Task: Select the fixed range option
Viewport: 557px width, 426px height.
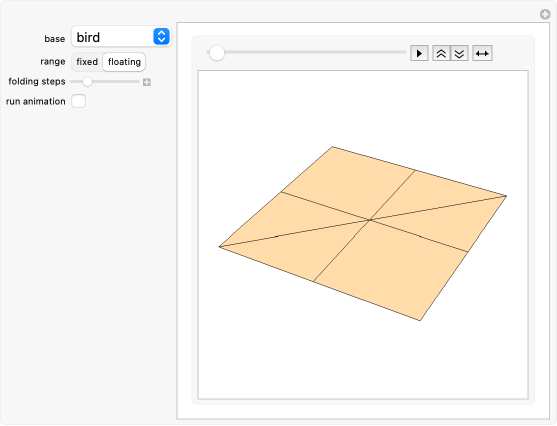Action: click(x=87, y=62)
